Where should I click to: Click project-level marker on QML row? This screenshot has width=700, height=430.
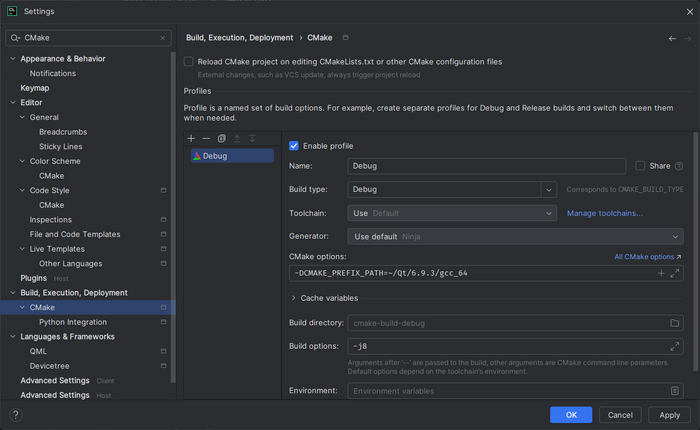click(163, 351)
